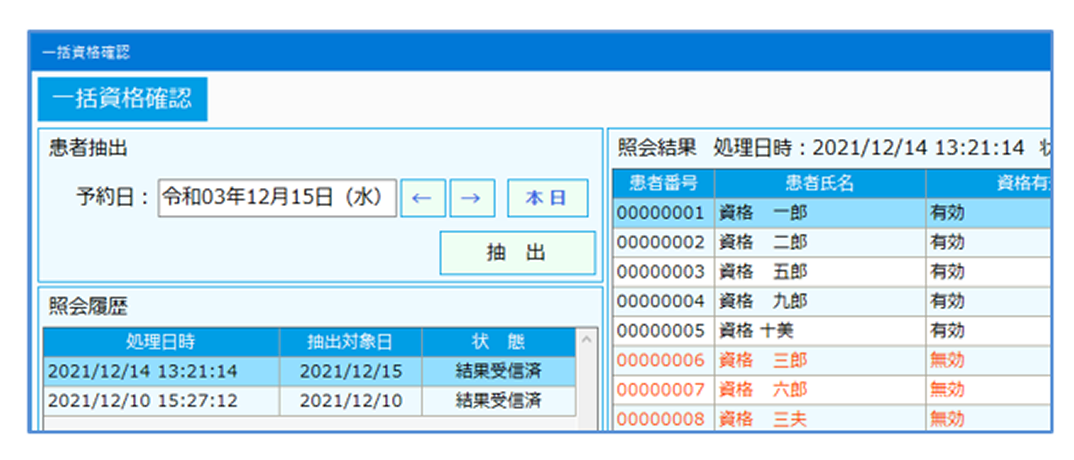Click the 2021/12/15 extraction date cell

tap(351, 372)
